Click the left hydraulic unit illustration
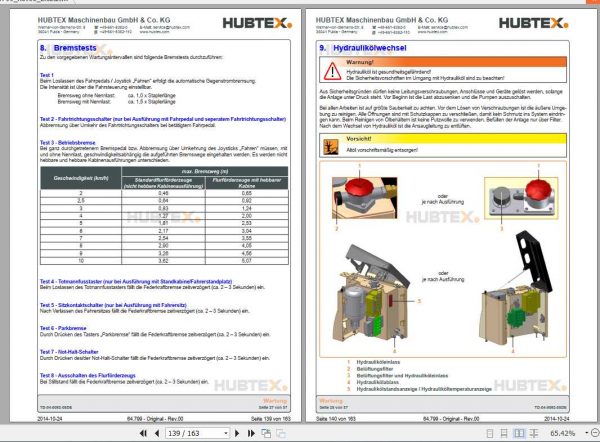 tap(372, 294)
